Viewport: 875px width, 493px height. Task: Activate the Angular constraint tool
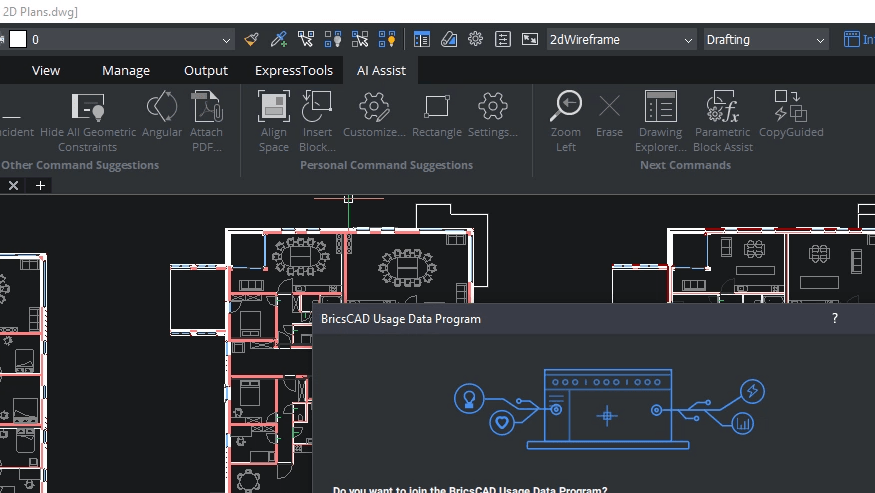162,106
